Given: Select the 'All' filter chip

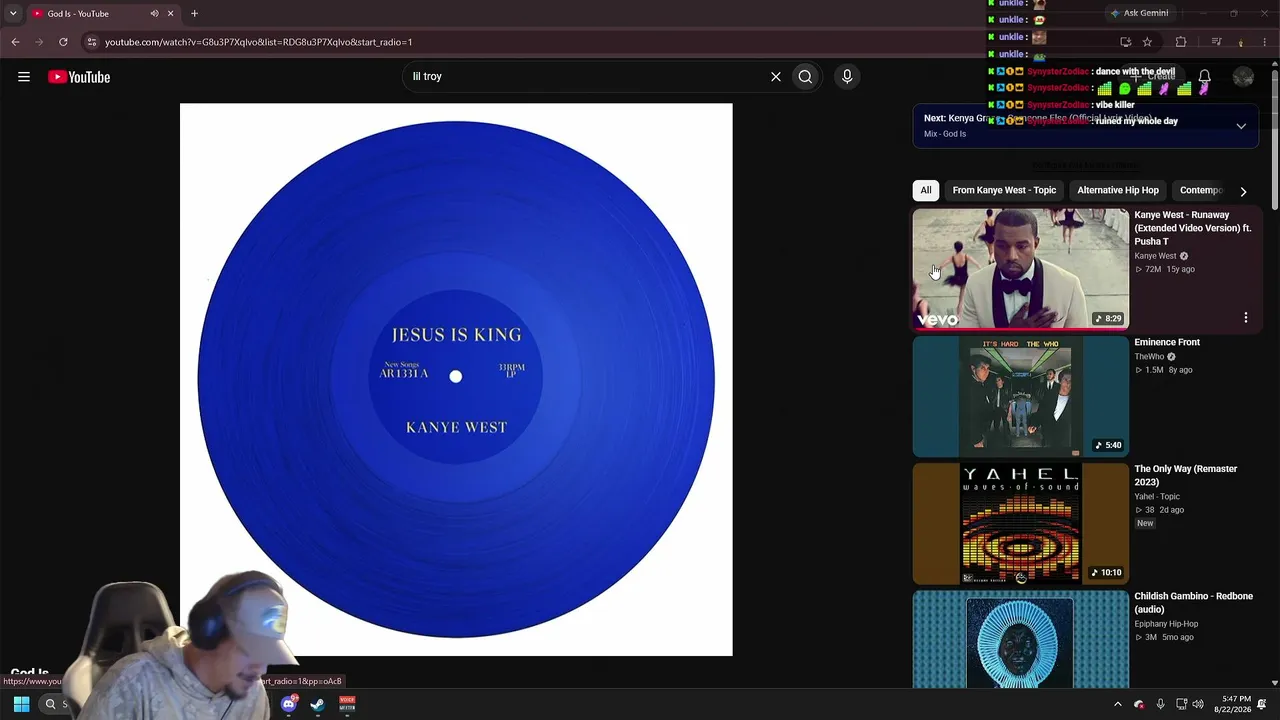Looking at the screenshot, I should click(926, 190).
